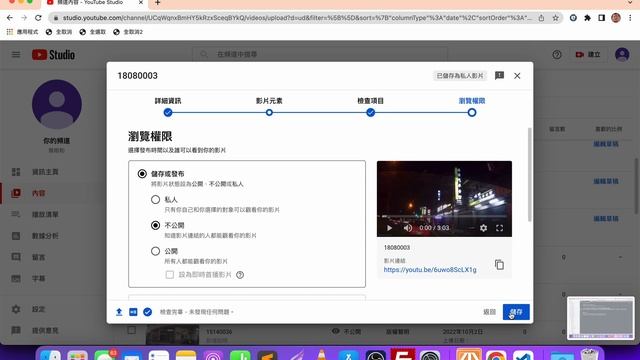This screenshot has height=360, width=640.
Task: Click the 已儲存為私人影片 status badge
Action: [x=460, y=76]
